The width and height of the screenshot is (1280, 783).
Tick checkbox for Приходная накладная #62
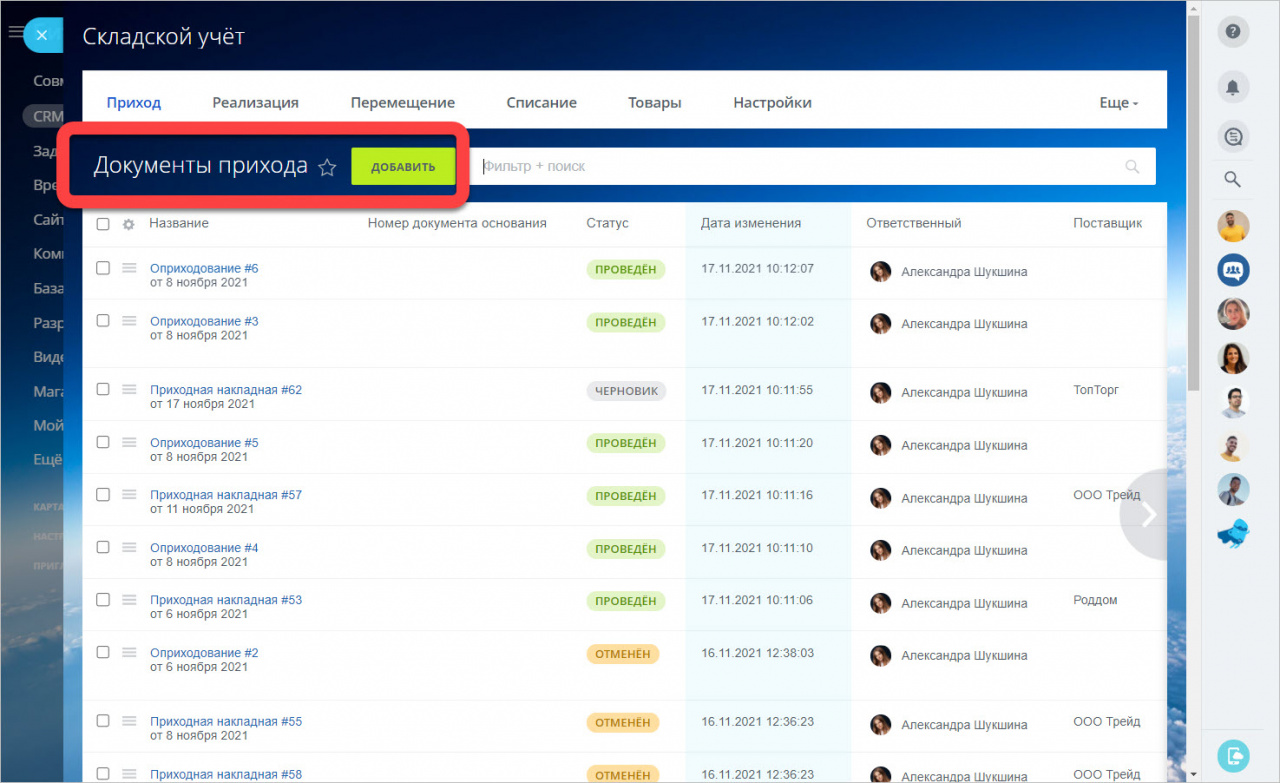(x=103, y=389)
